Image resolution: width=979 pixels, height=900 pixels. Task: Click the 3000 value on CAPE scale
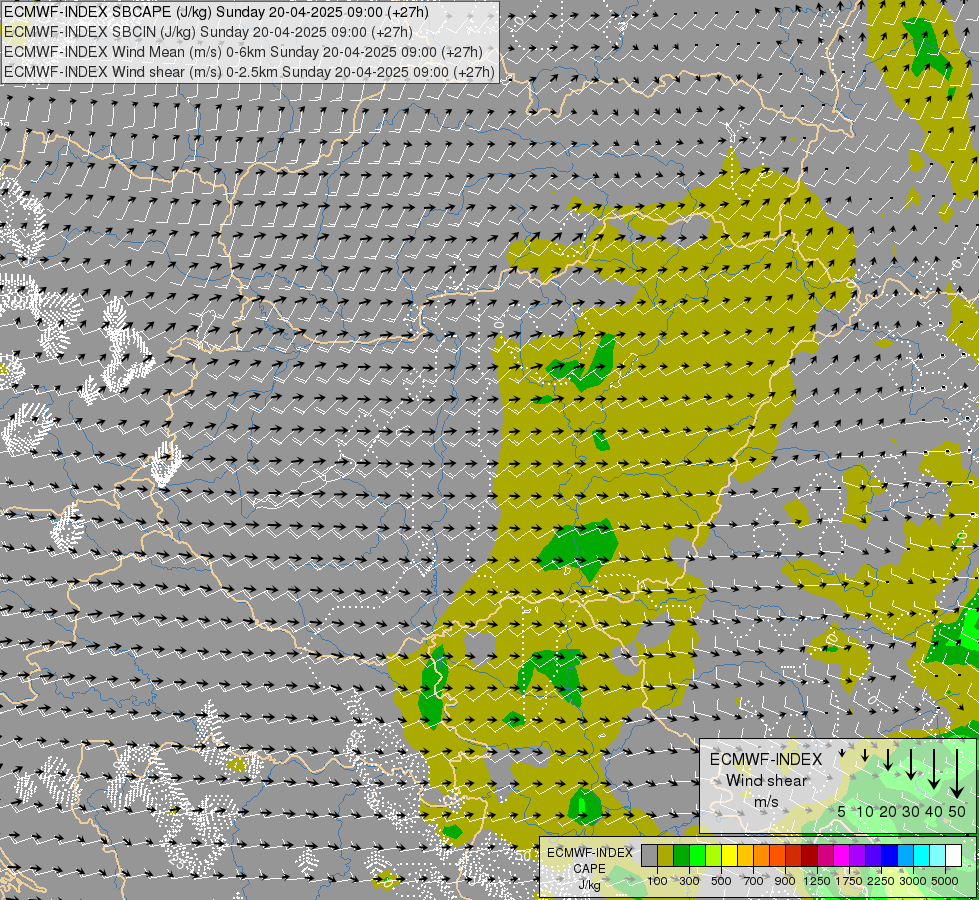pos(913,881)
